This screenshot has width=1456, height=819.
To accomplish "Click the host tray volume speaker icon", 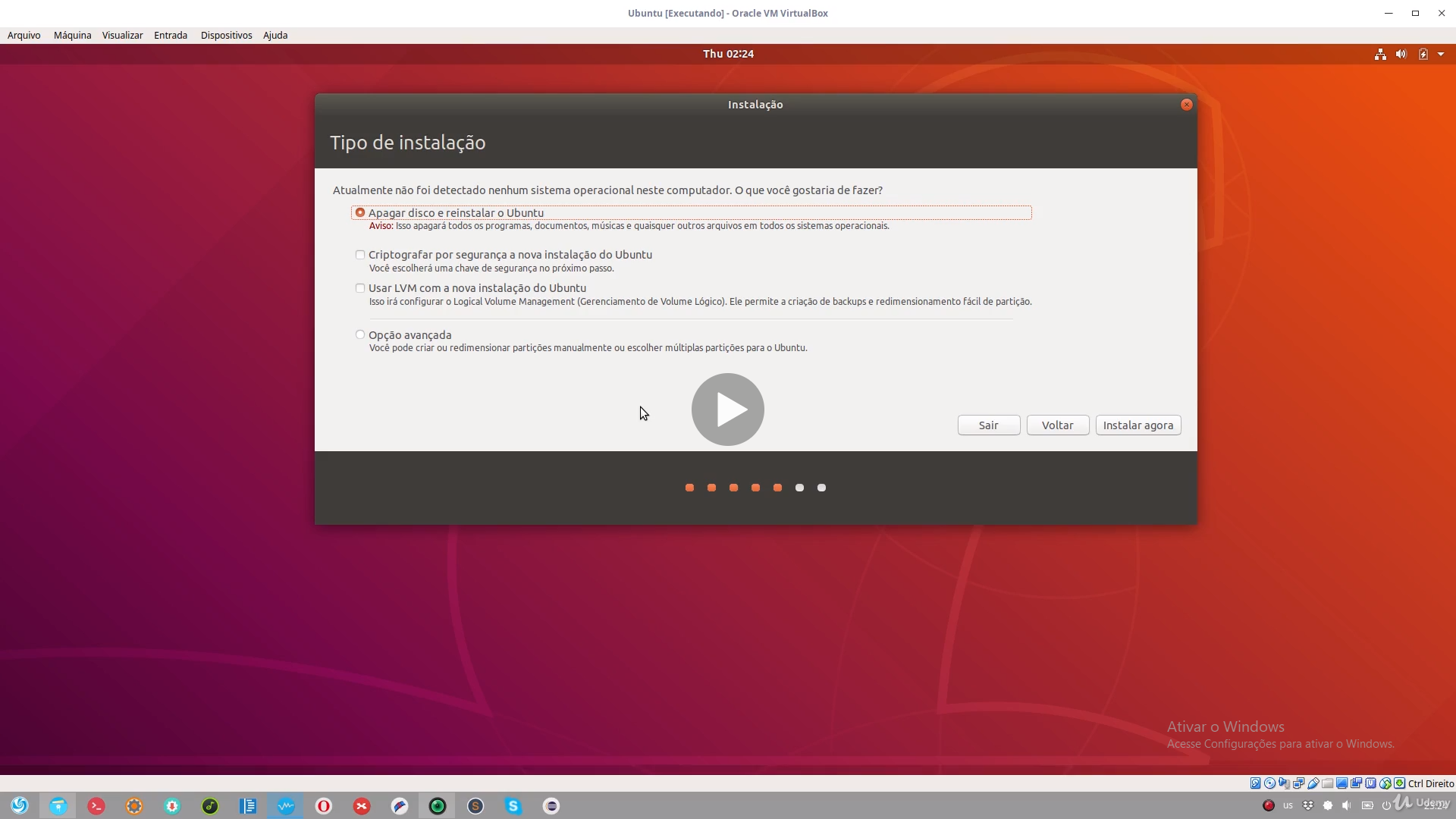I will (x=1347, y=805).
